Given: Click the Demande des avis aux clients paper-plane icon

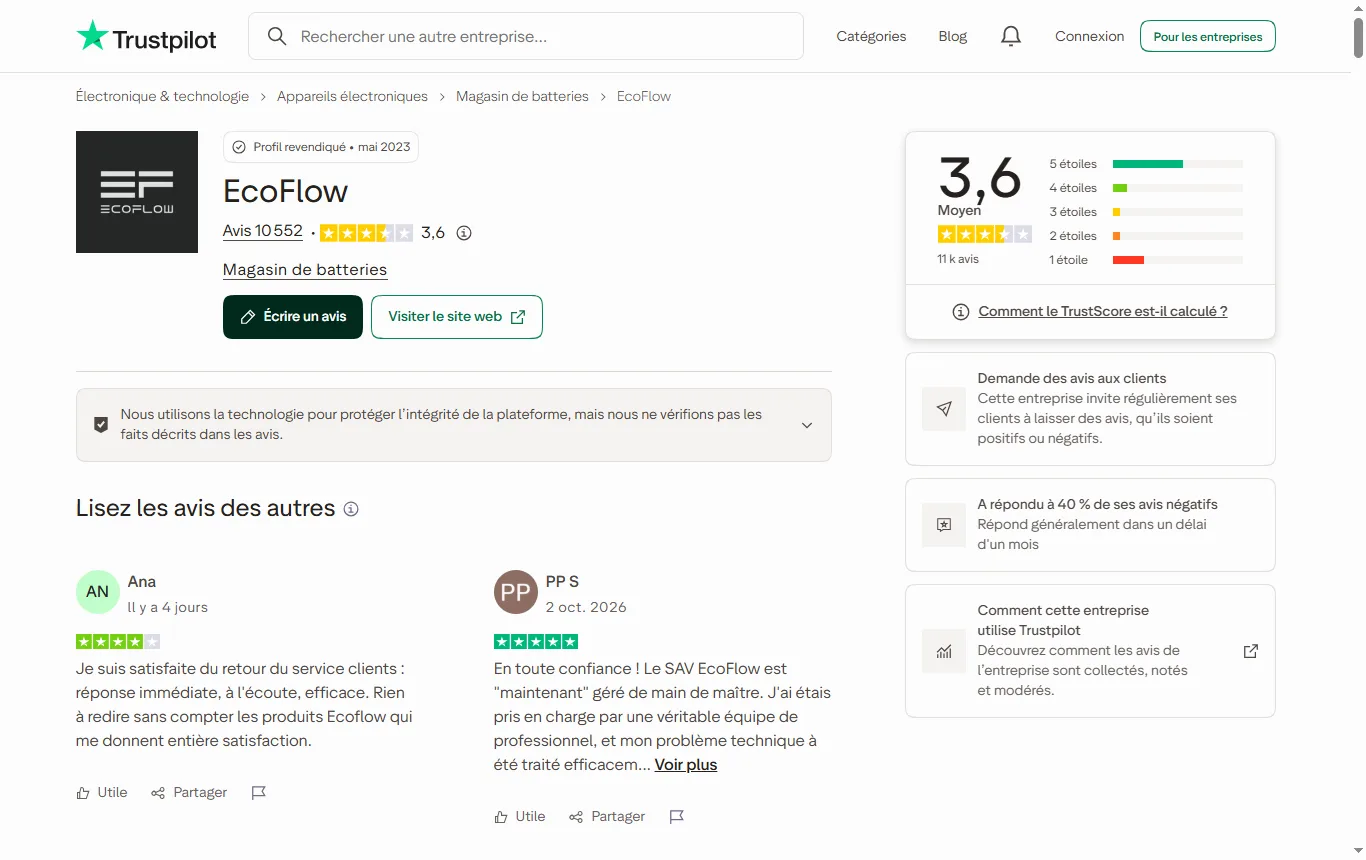Looking at the screenshot, I should point(944,409).
